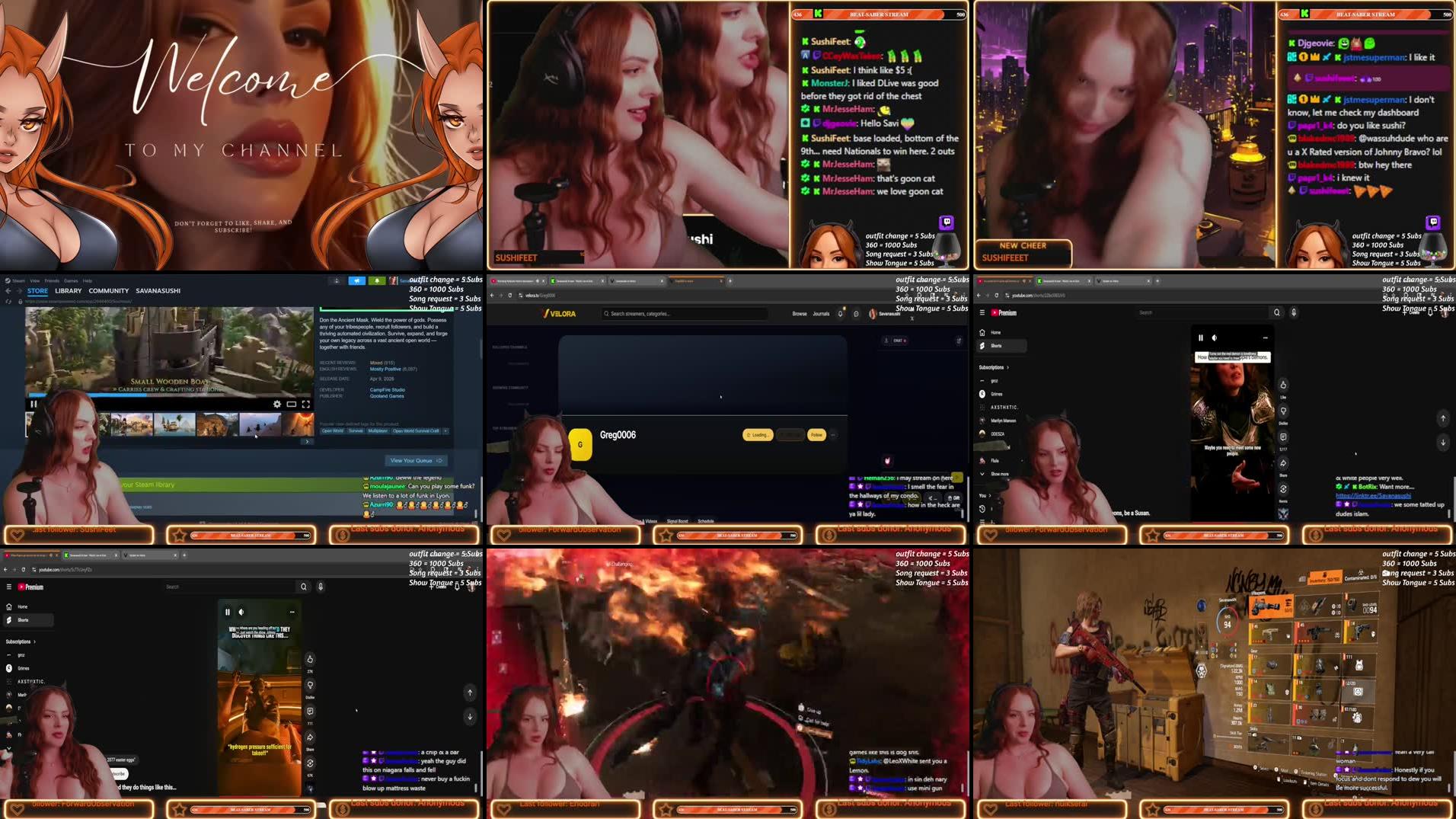Expand Subscriptions in the YouTube sidebar

19,641
